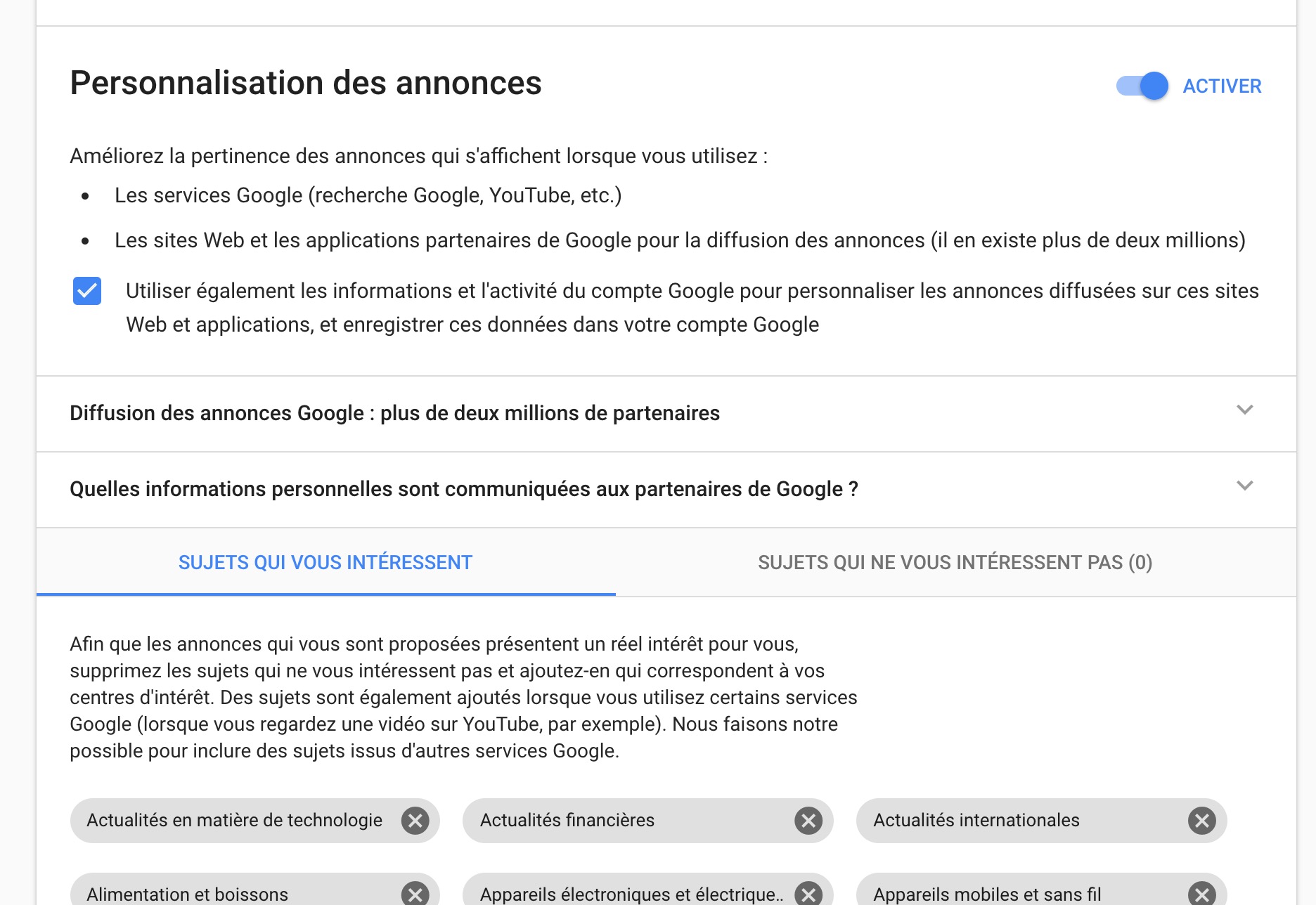The image size is (1316, 905).
Task: Uncheck the Google account activity checkbox
Action: (x=87, y=291)
